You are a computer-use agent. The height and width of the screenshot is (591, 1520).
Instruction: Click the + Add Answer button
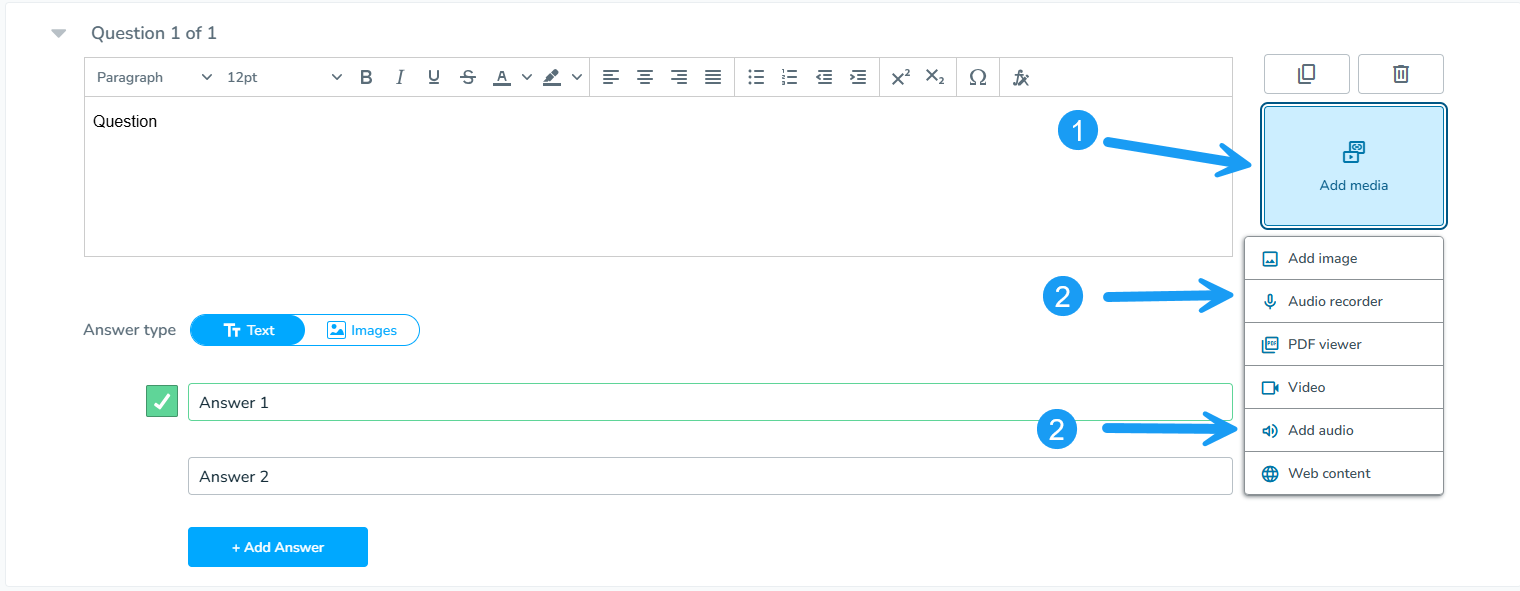point(278,547)
